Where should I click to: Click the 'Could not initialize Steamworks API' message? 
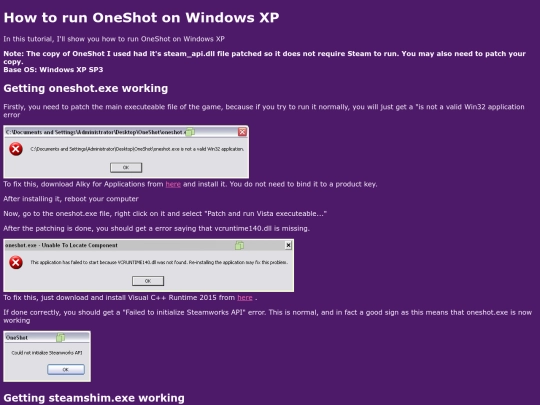(47, 353)
